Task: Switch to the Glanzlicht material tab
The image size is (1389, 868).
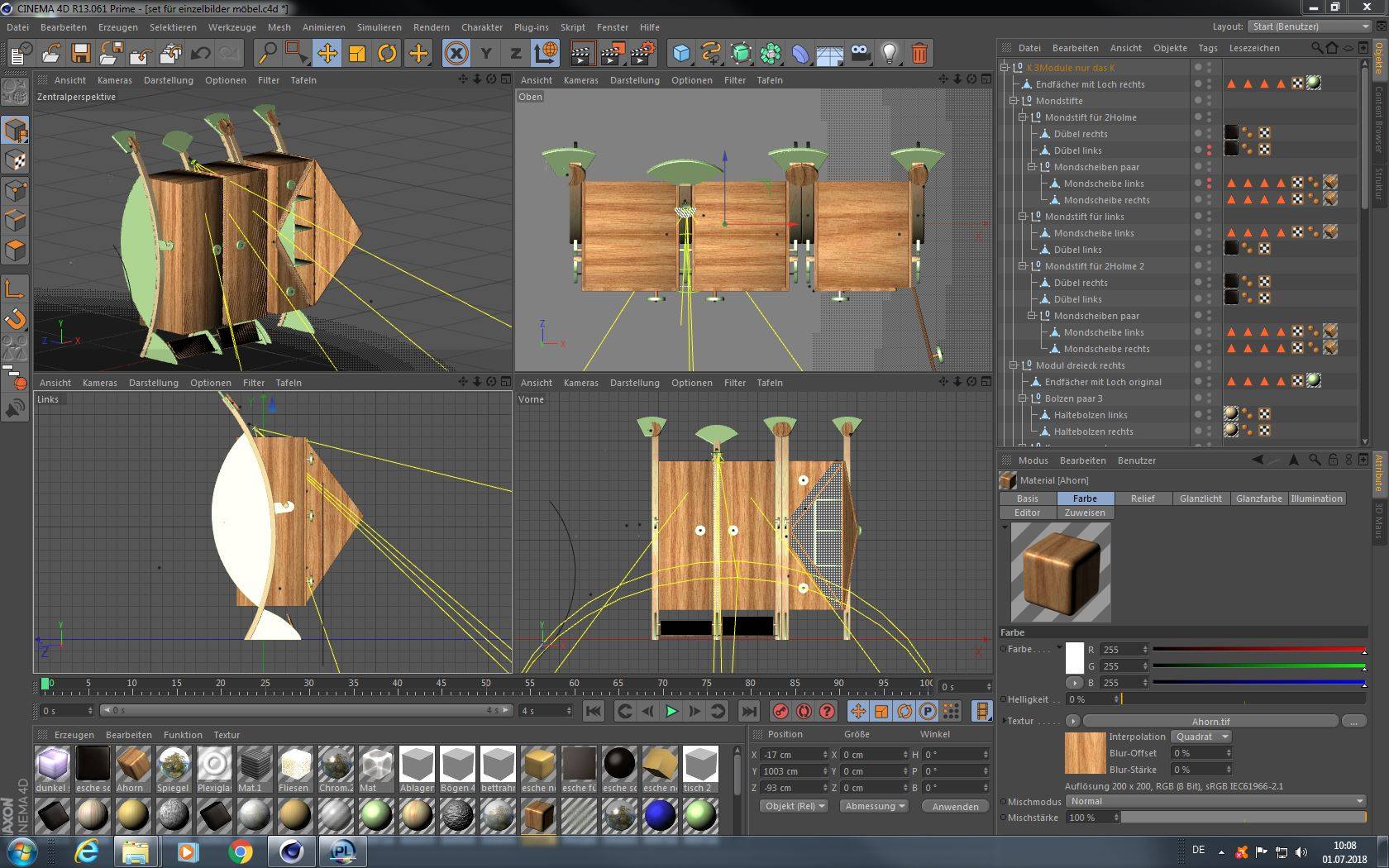Action: [x=1200, y=498]
